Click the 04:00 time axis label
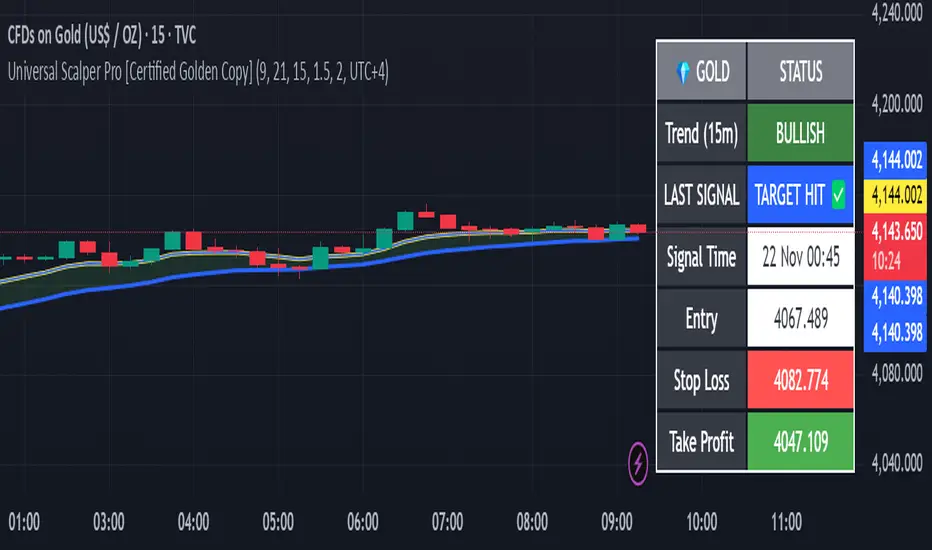The image size is (932, 550). click(x=193, y=522)
